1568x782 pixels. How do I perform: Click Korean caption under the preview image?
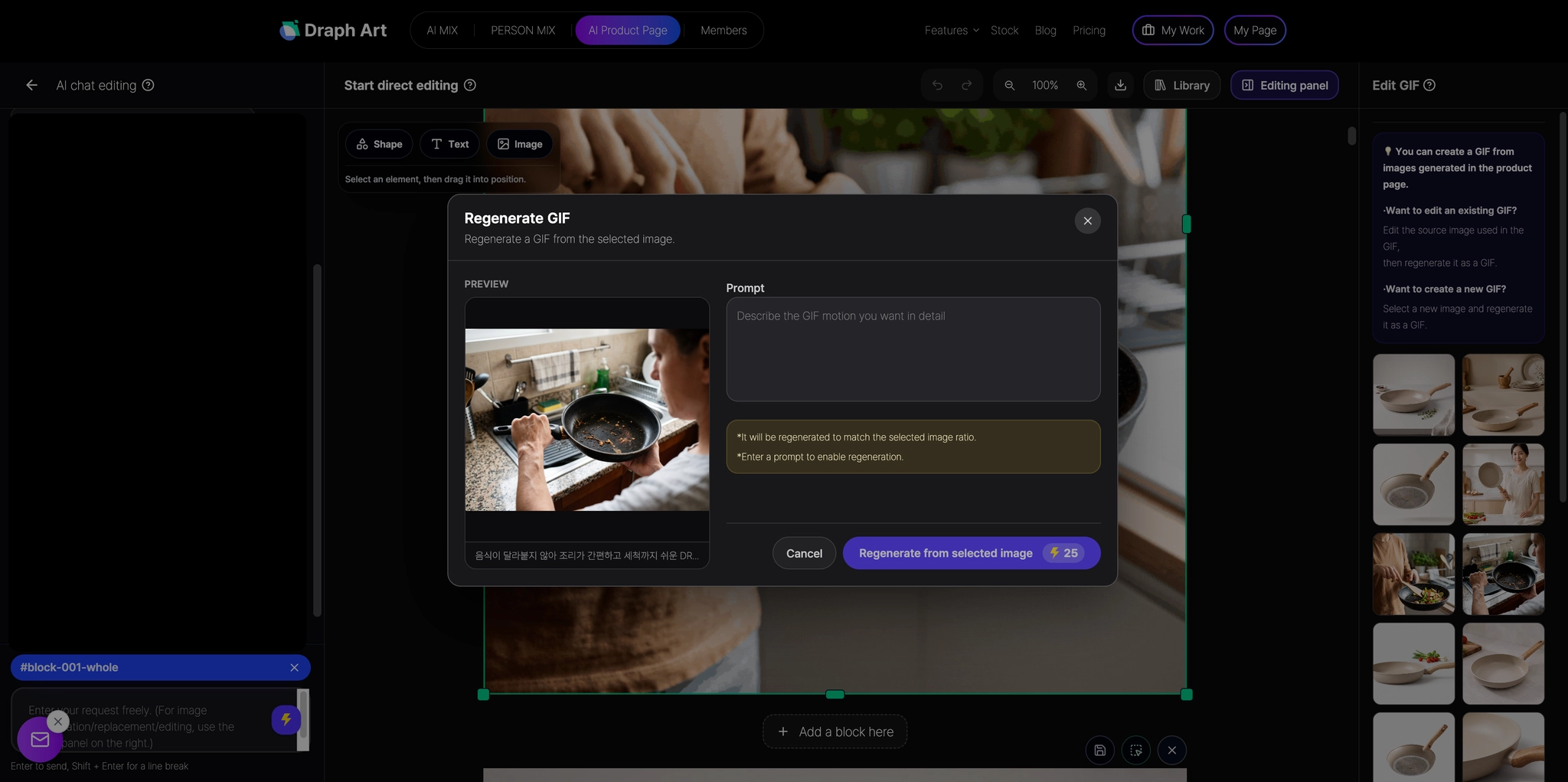[586, 555]
